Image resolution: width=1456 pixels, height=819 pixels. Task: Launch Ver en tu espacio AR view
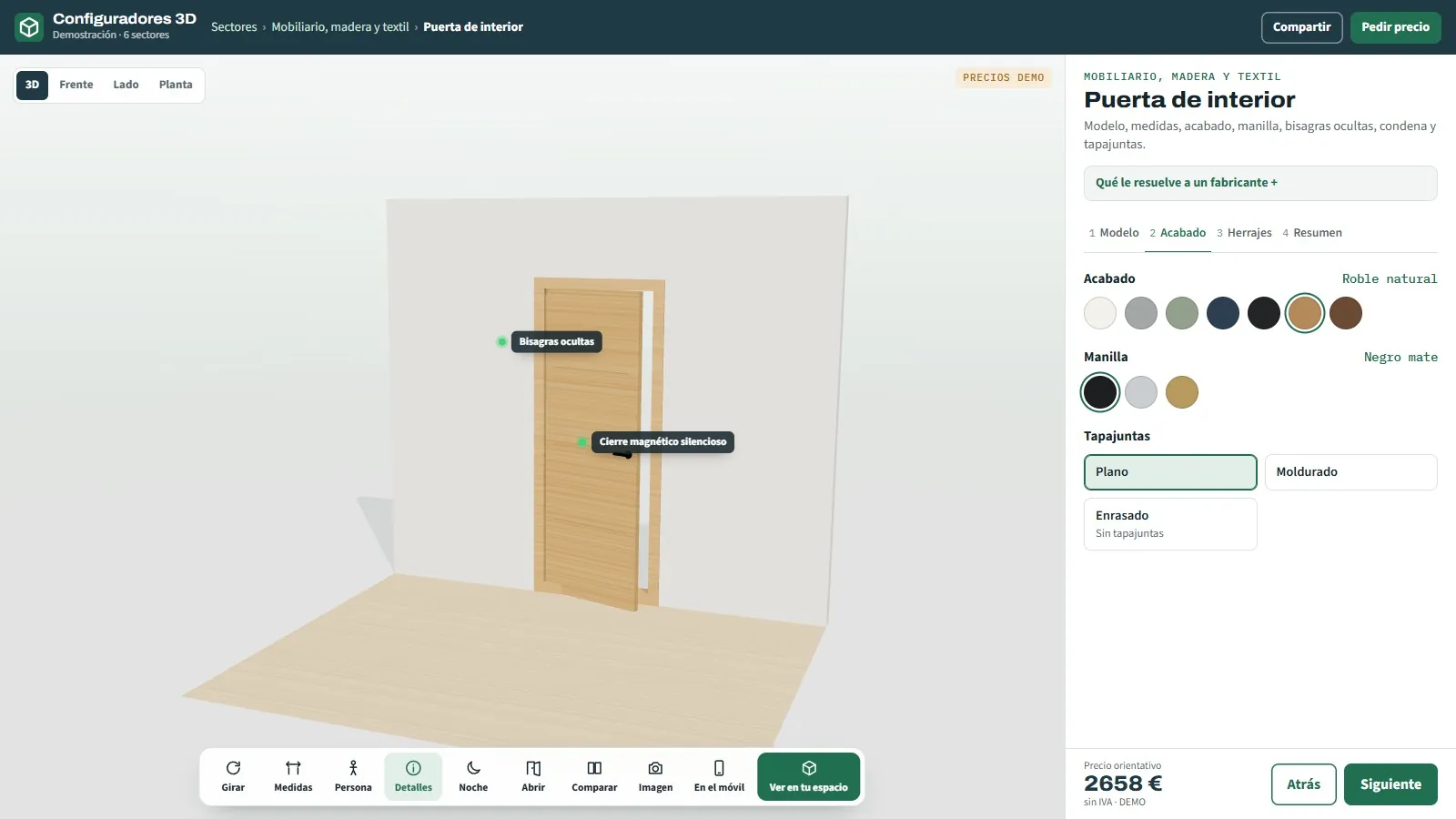pyautogui.click(x=808, y=776)
